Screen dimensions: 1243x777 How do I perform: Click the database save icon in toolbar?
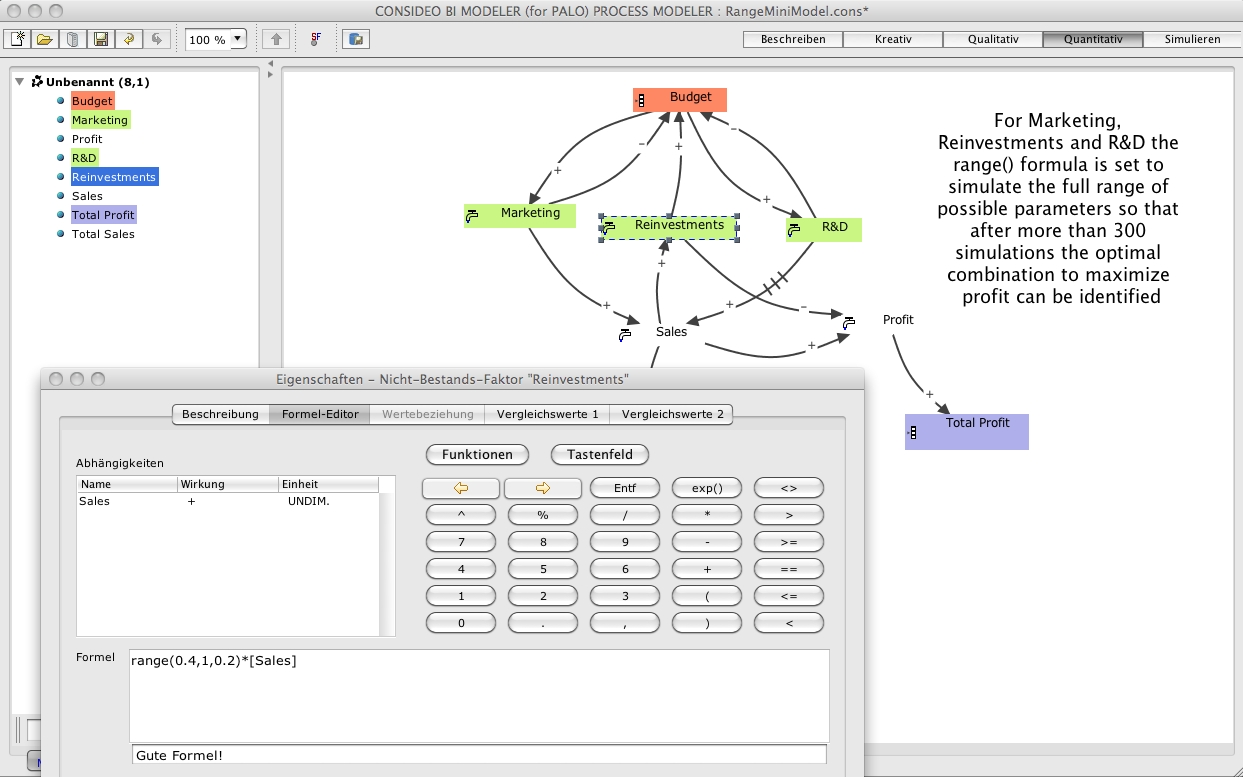356,39
